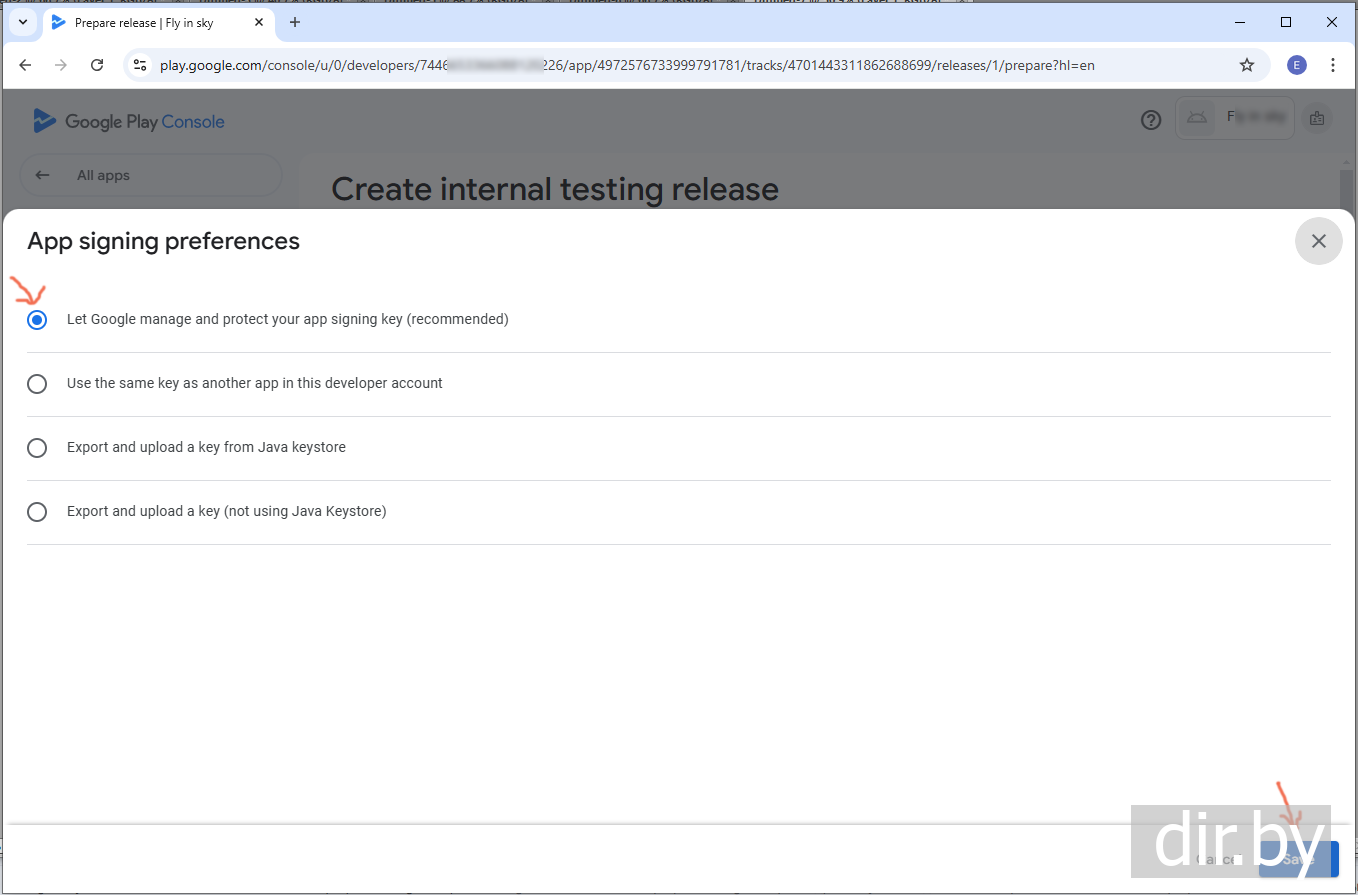
Task: Click the Android app icon in header
Action: [x=1196, y=118]
